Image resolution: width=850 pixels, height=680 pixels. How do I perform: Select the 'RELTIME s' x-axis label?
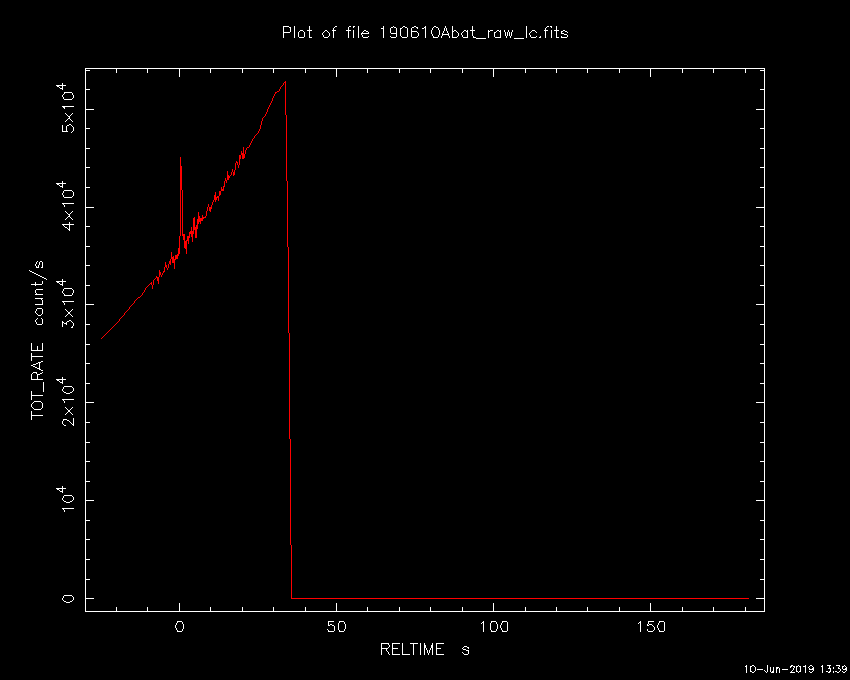coord(424,650)
